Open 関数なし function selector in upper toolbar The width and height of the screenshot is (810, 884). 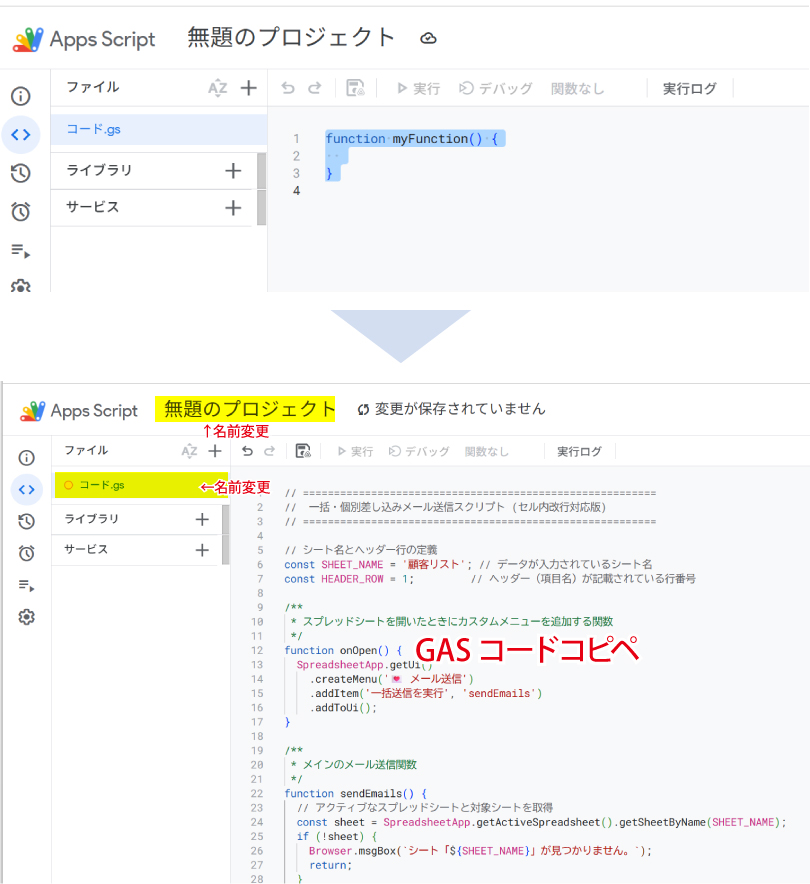(577, 89)
